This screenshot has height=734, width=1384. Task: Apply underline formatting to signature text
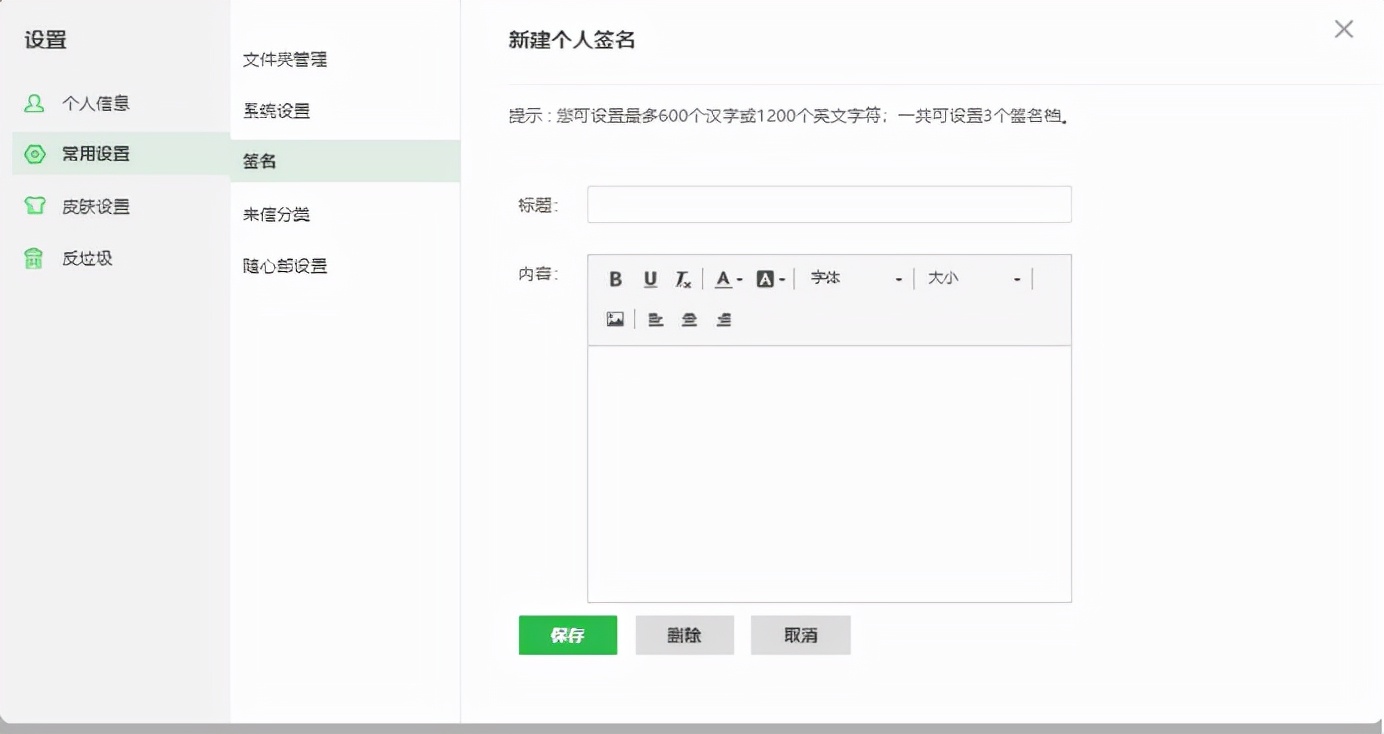[x=650, y=278]
